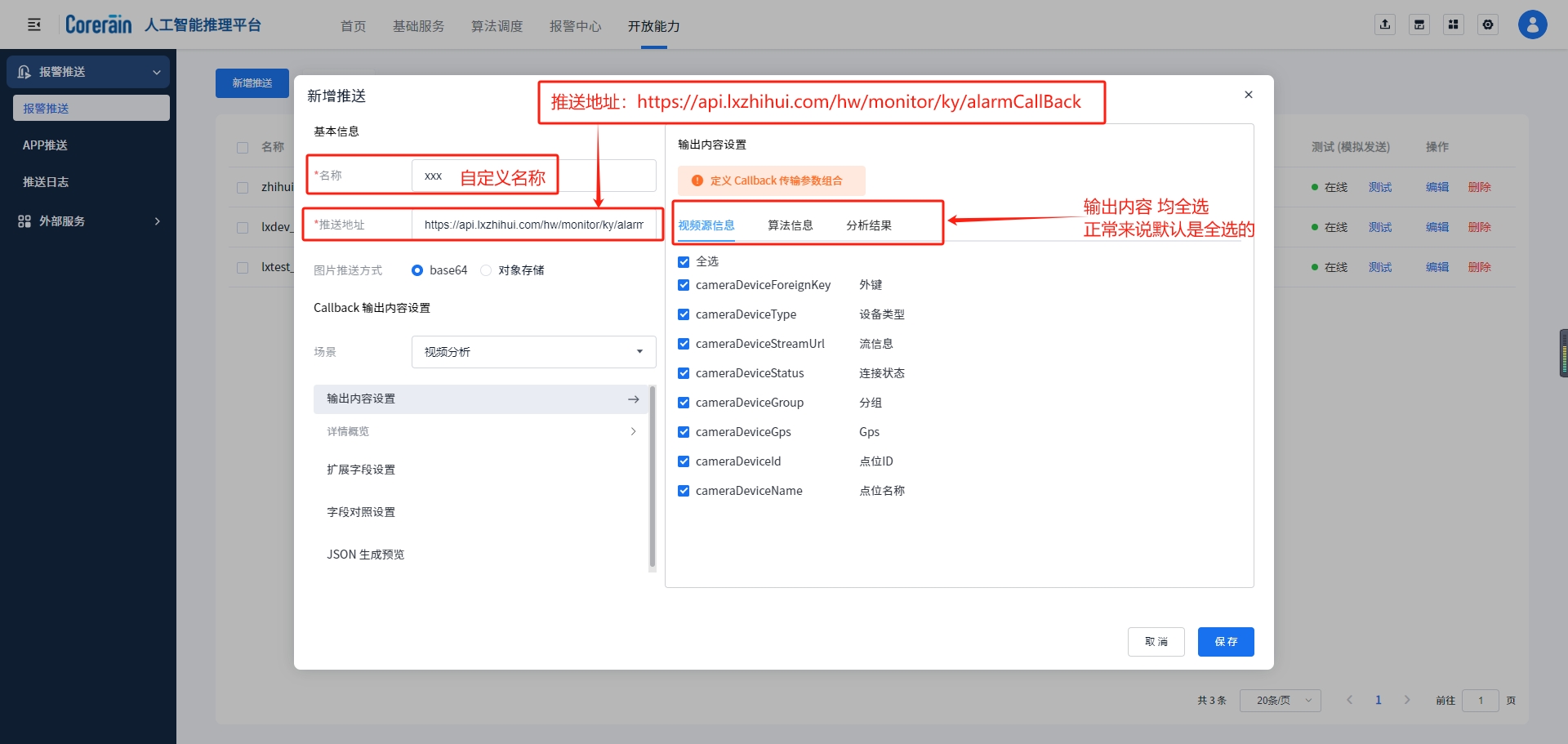This screenshot has width=1568, height=744.
Task: Select the 对象存储 radio option
Action: pos(486,270)
